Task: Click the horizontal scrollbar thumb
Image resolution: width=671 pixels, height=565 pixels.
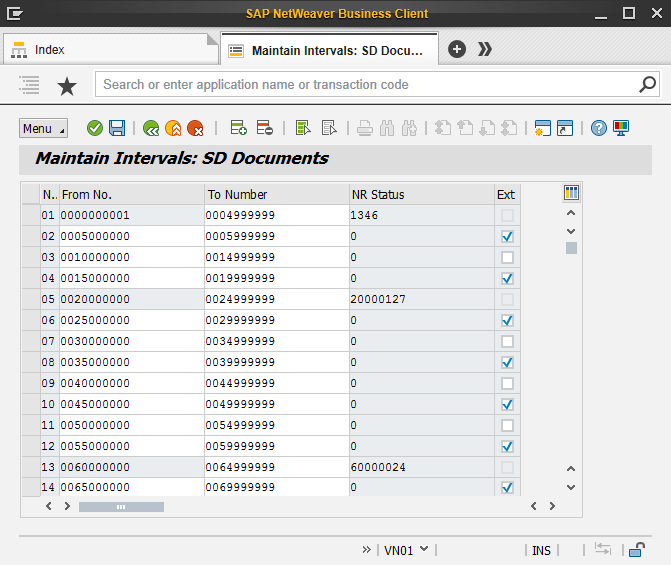Action: click(121, 507)
